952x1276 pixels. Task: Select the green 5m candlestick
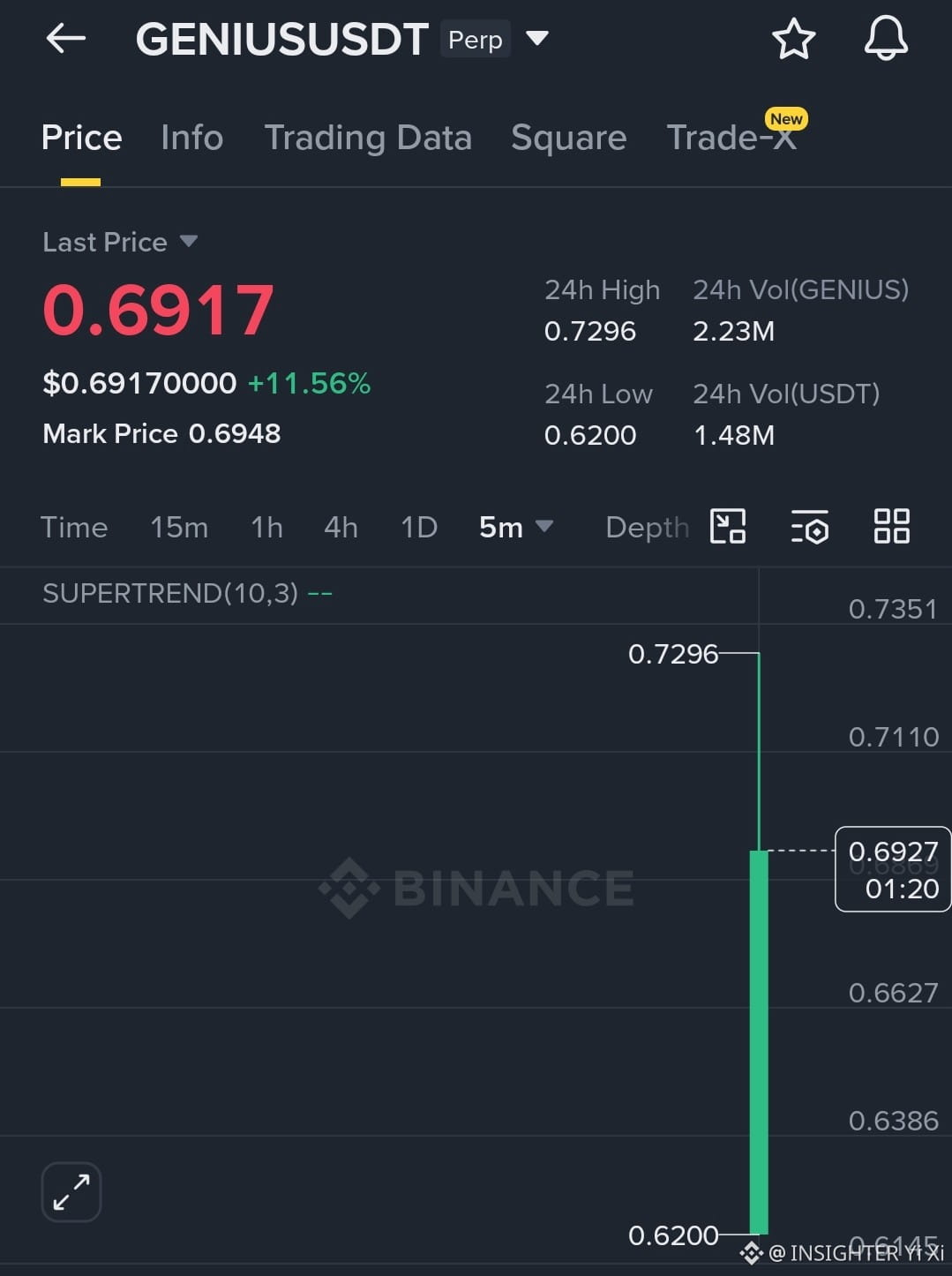point(759,1042)
